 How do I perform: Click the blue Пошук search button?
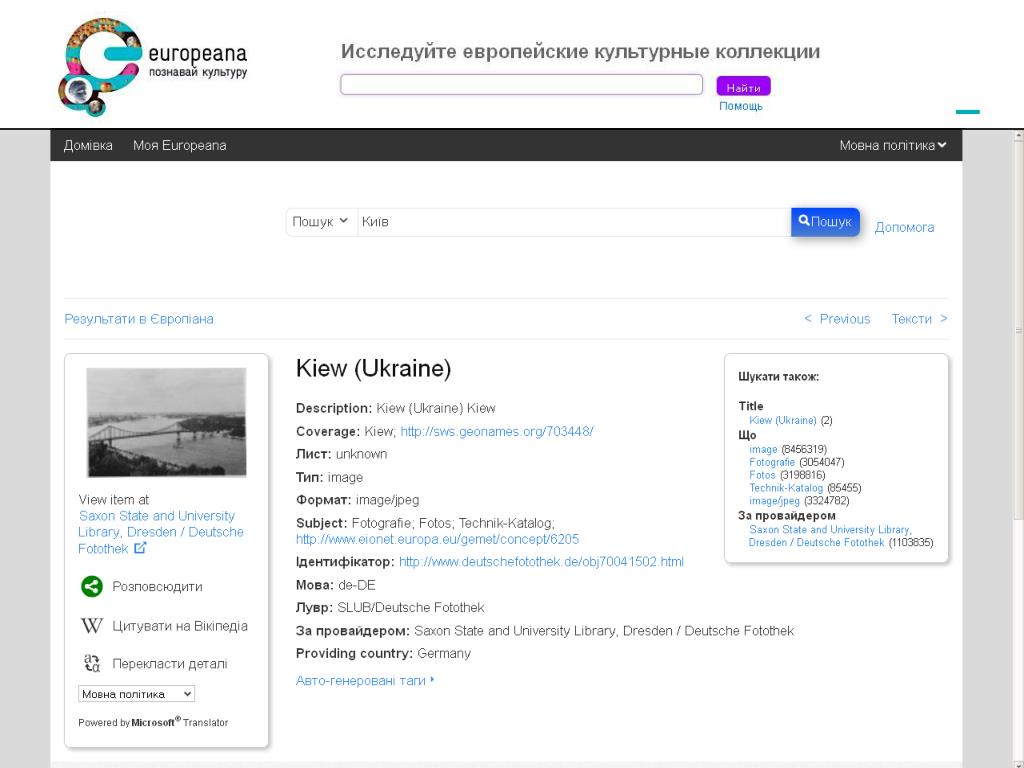point(825,222)
